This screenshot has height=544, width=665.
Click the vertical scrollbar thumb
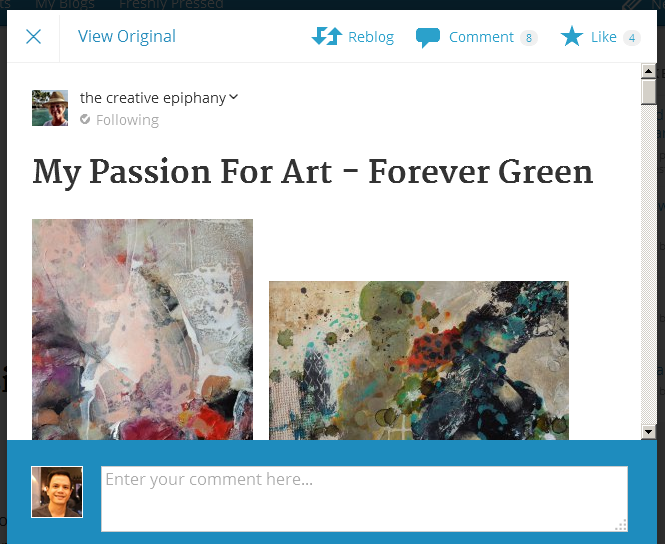point(648,92)
